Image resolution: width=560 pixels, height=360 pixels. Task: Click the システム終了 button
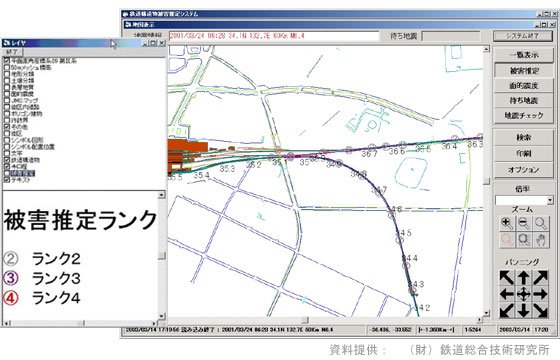522,36
